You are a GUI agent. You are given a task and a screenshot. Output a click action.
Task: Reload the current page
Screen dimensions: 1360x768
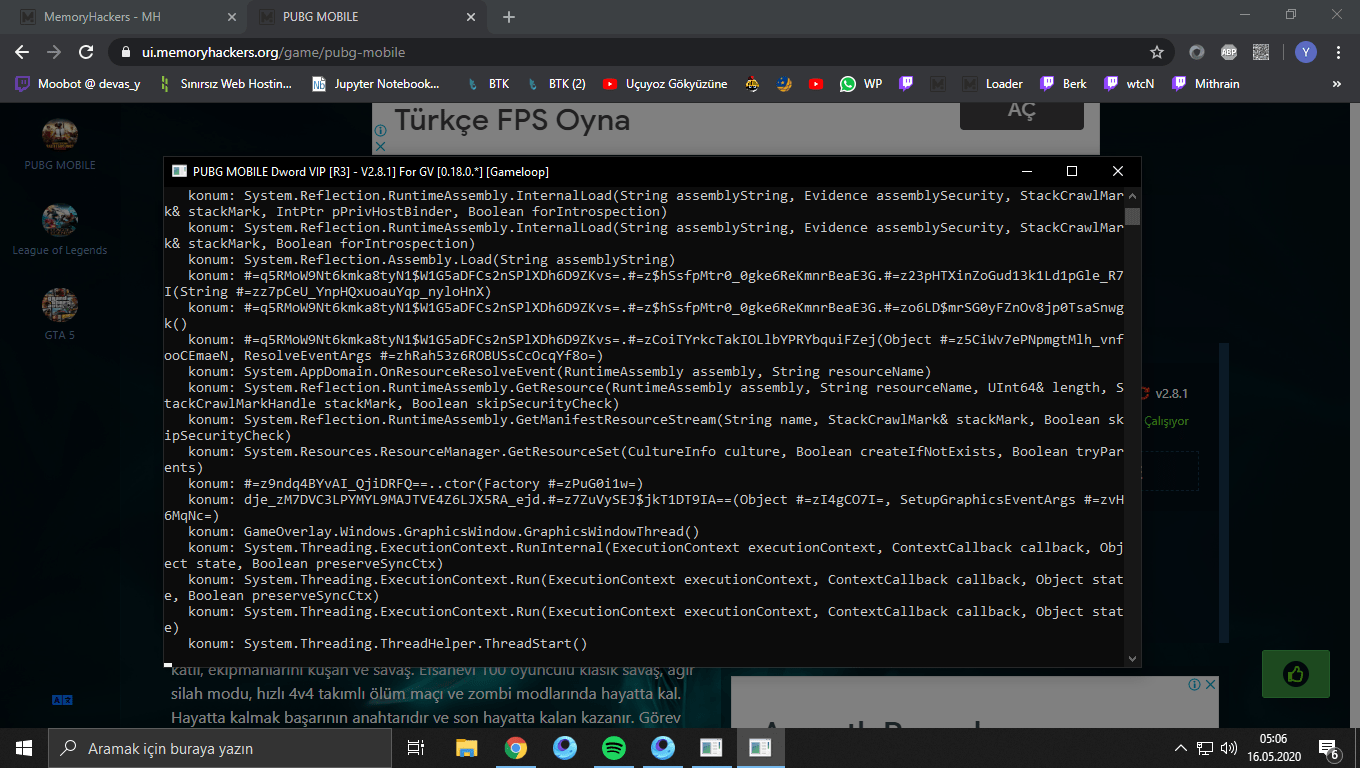click(x=86, y=52)
